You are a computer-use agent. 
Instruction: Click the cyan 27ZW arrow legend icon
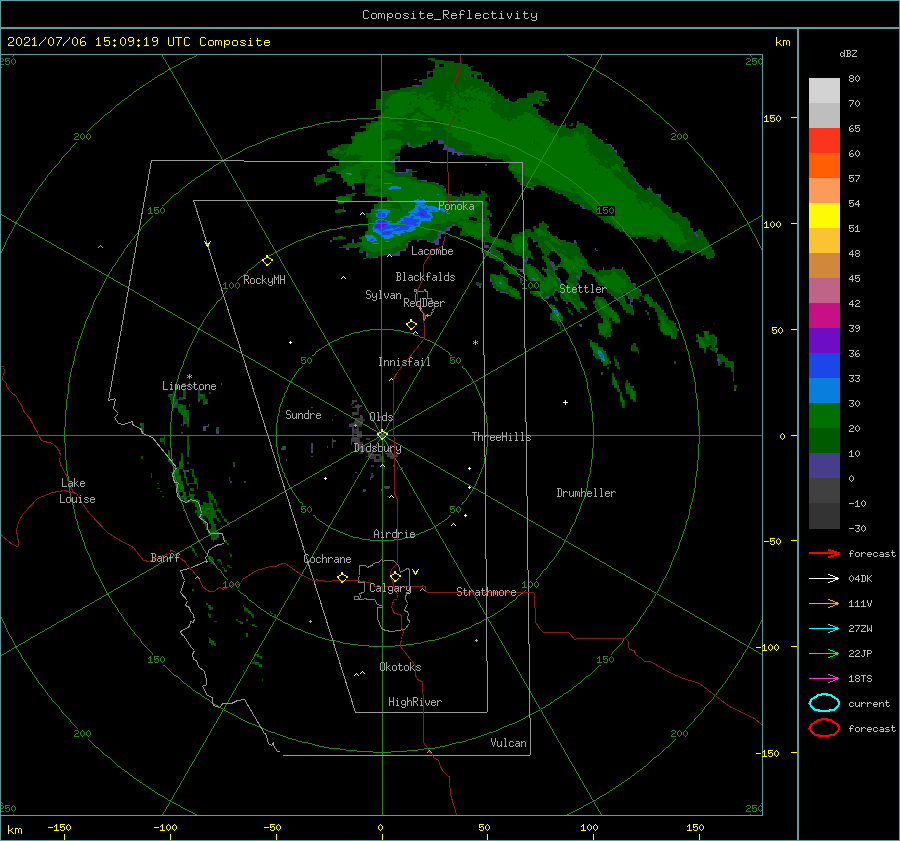point(824,629)
